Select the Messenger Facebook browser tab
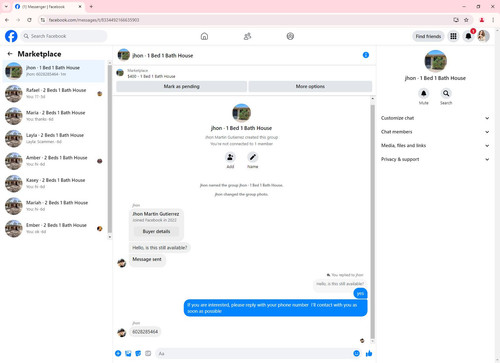The width and height of the screenshot is (500, 363). tap(49, 7)
